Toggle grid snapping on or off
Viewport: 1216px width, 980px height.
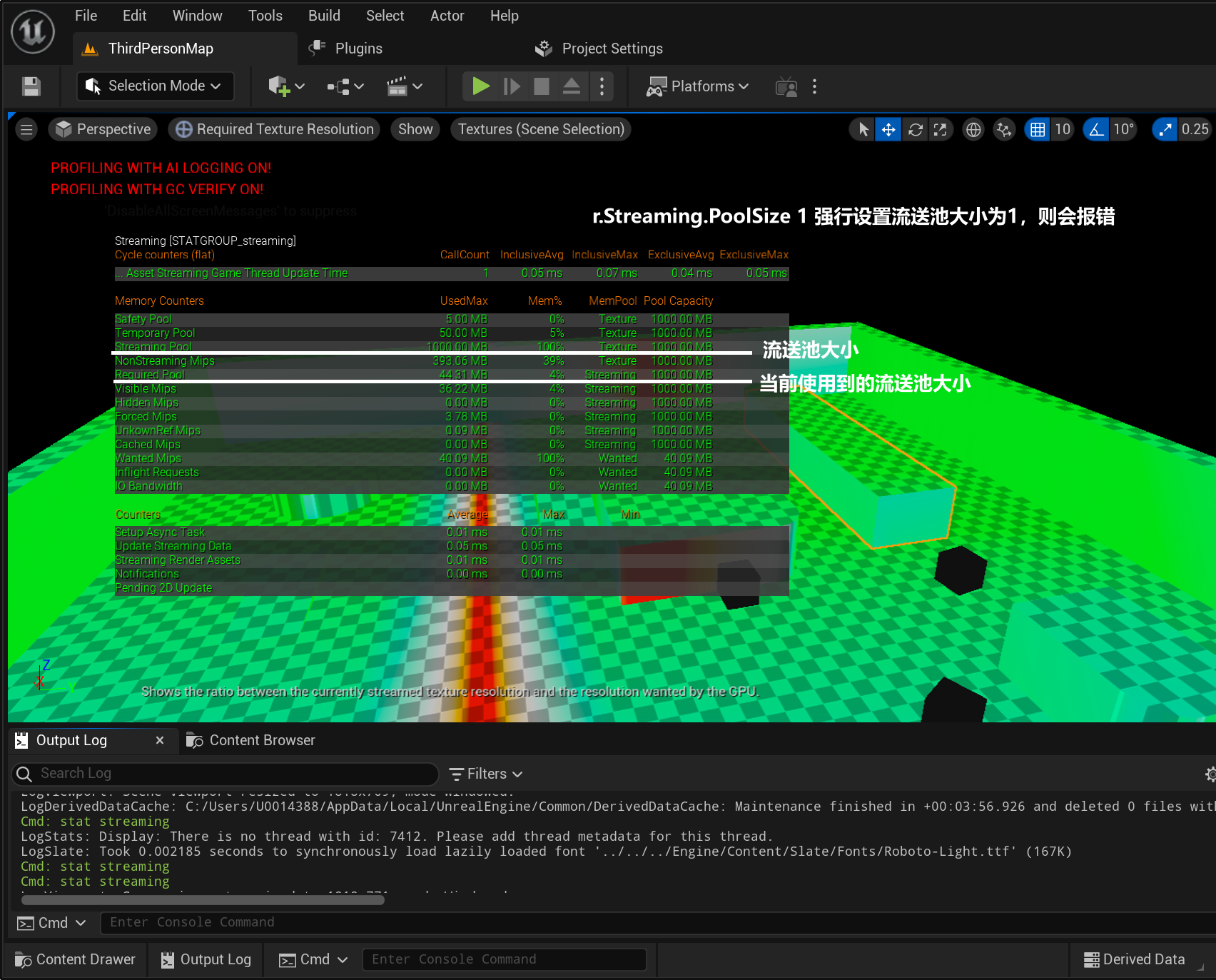pos(1037,129)
